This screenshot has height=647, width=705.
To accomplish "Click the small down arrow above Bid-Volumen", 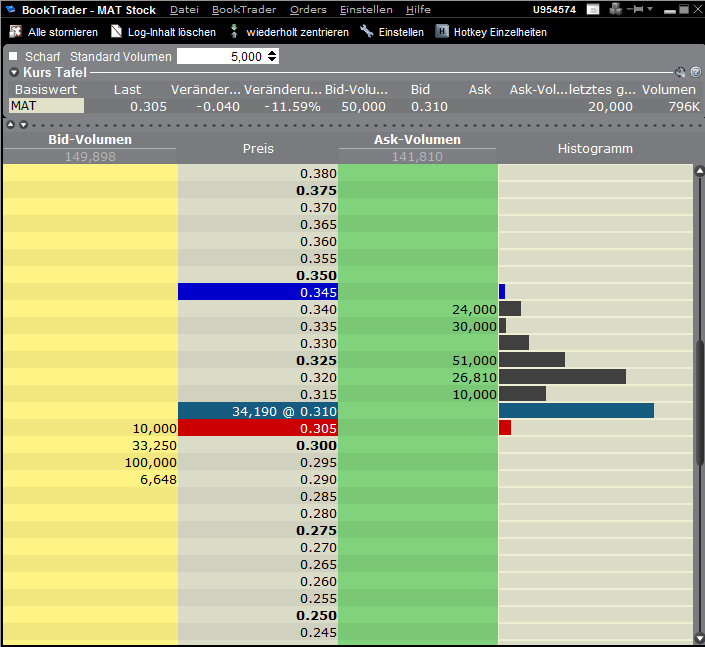I will point(23,125).
